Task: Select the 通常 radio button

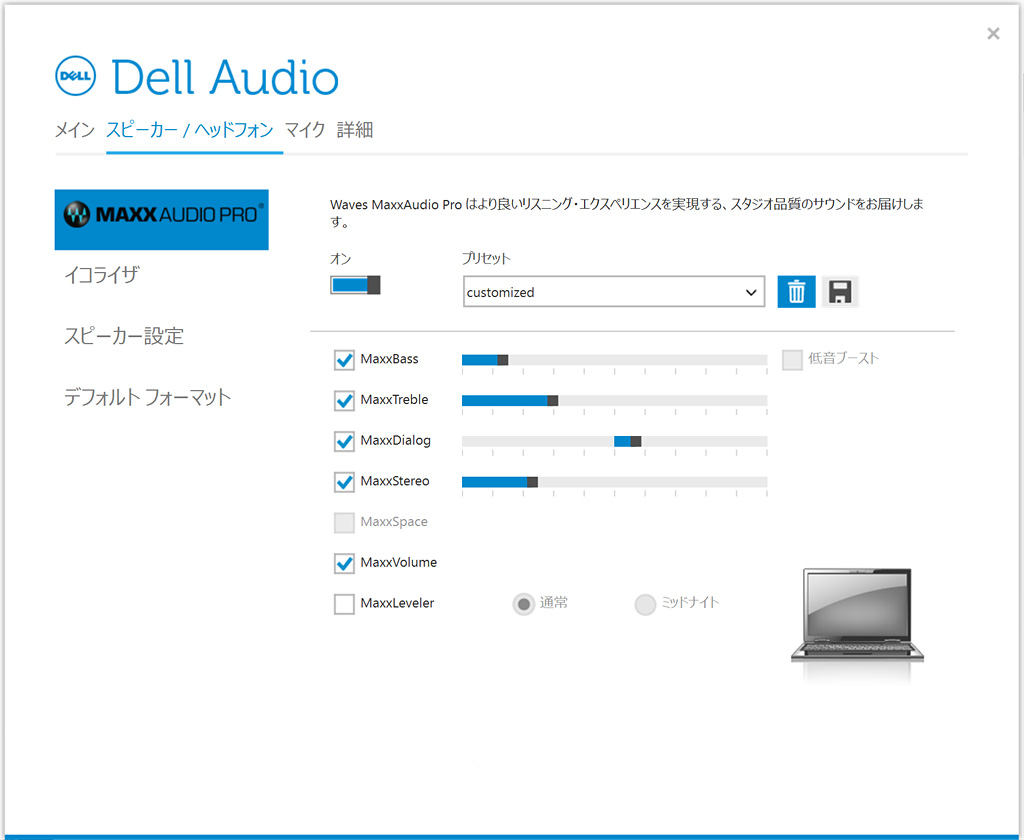Action: pos(524,604)
